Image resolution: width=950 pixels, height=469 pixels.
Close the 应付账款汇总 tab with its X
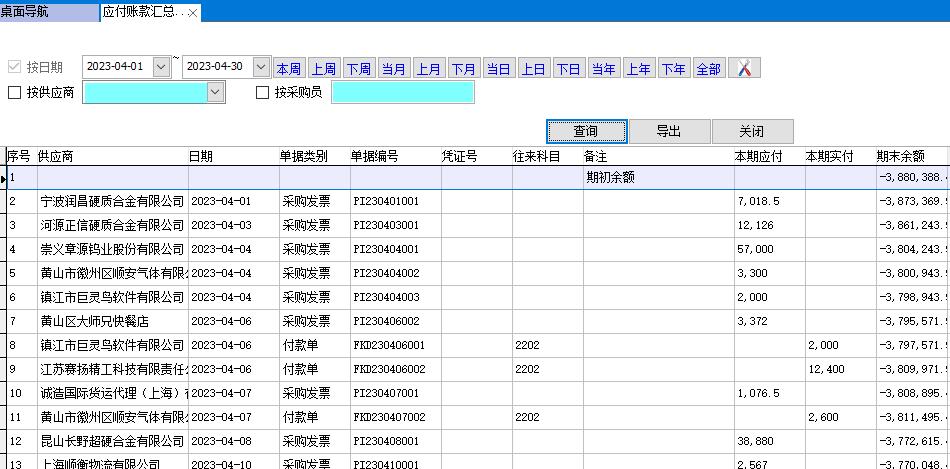pos(193,13)
